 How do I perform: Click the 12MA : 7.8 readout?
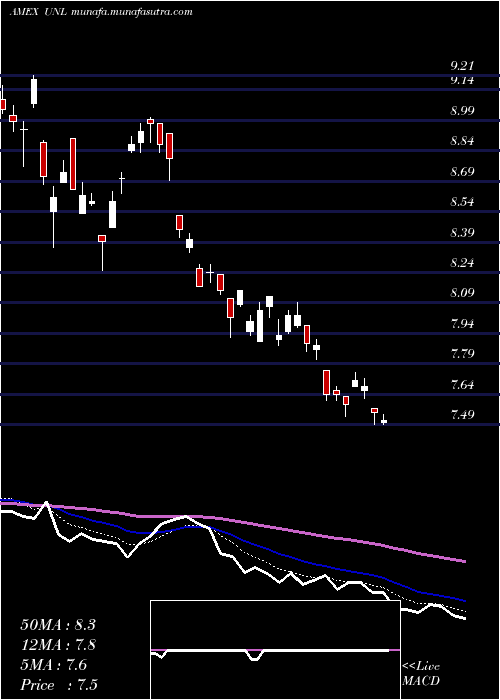(58, 645)
